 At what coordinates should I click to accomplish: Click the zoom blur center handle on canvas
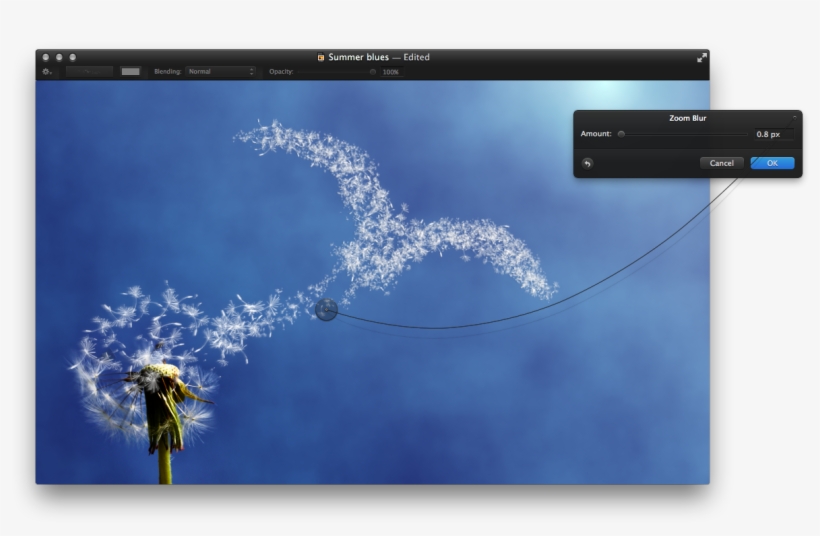click(326, 310)
